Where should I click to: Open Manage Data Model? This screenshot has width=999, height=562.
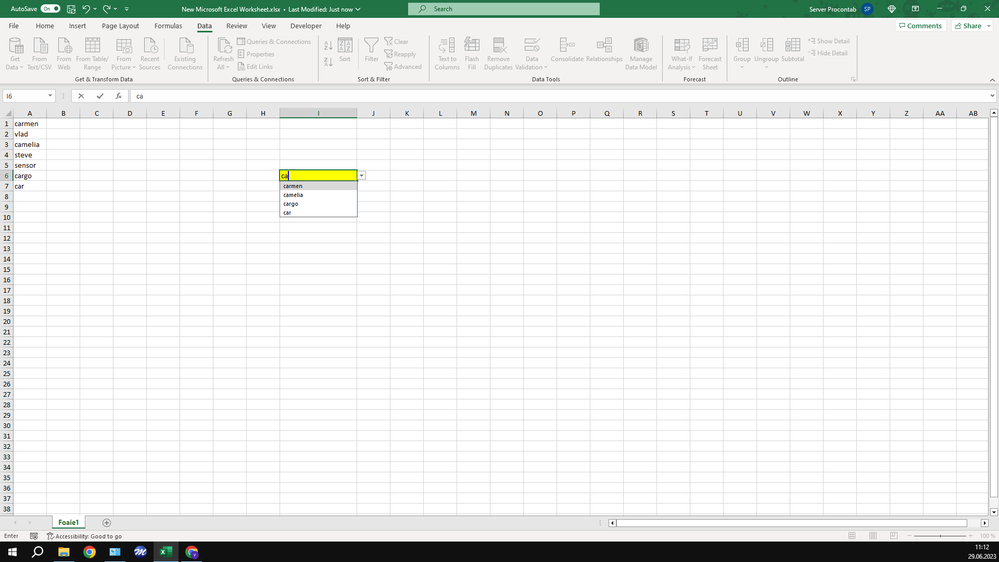click(x=641, y=54)
